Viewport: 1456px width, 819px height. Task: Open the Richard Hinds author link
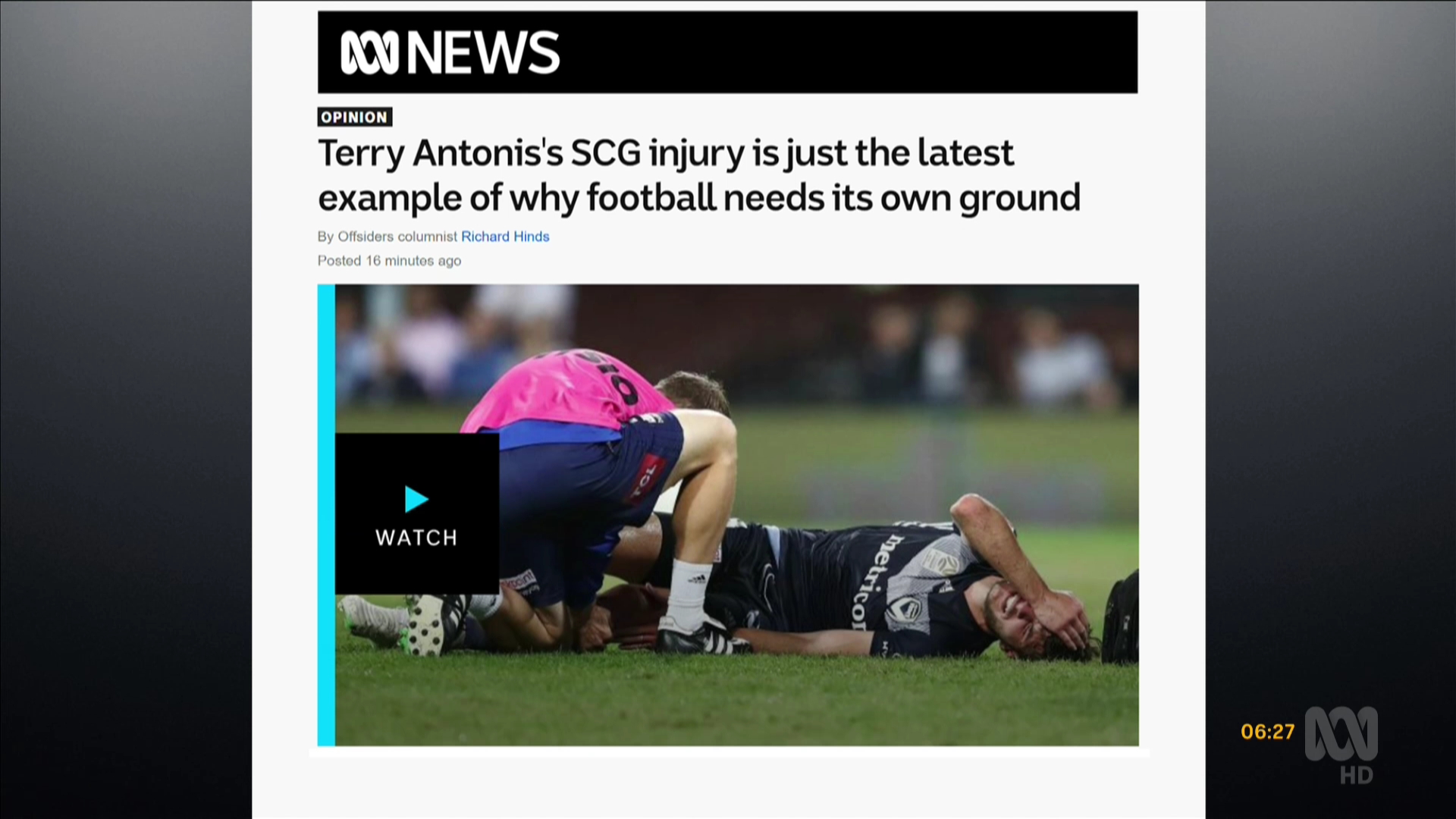point(505,237)
